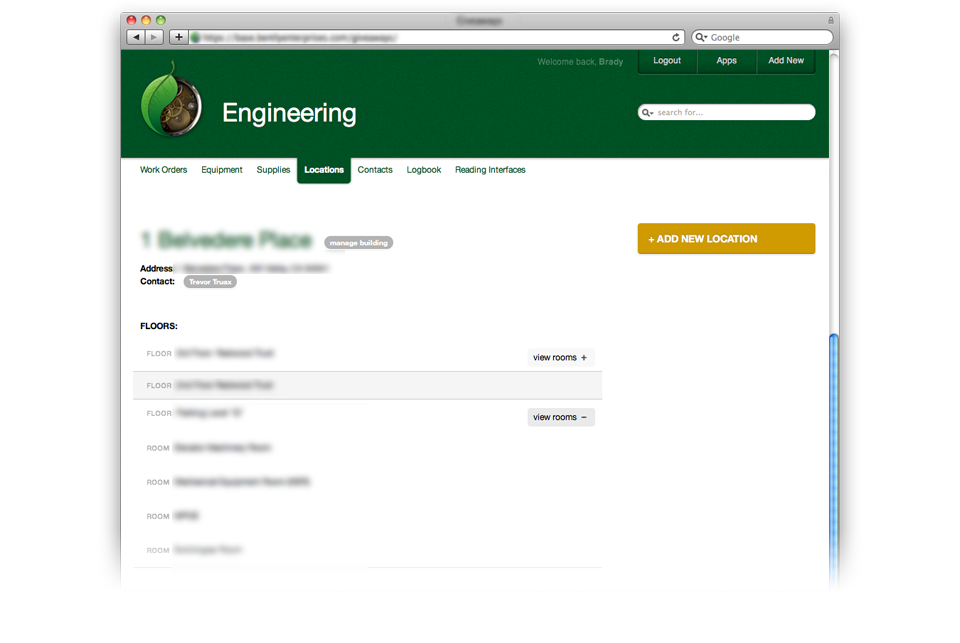The width and height of the screenshot is (960, 643).
Task: Click the 'search for...' field
Action: pos(726,112)
